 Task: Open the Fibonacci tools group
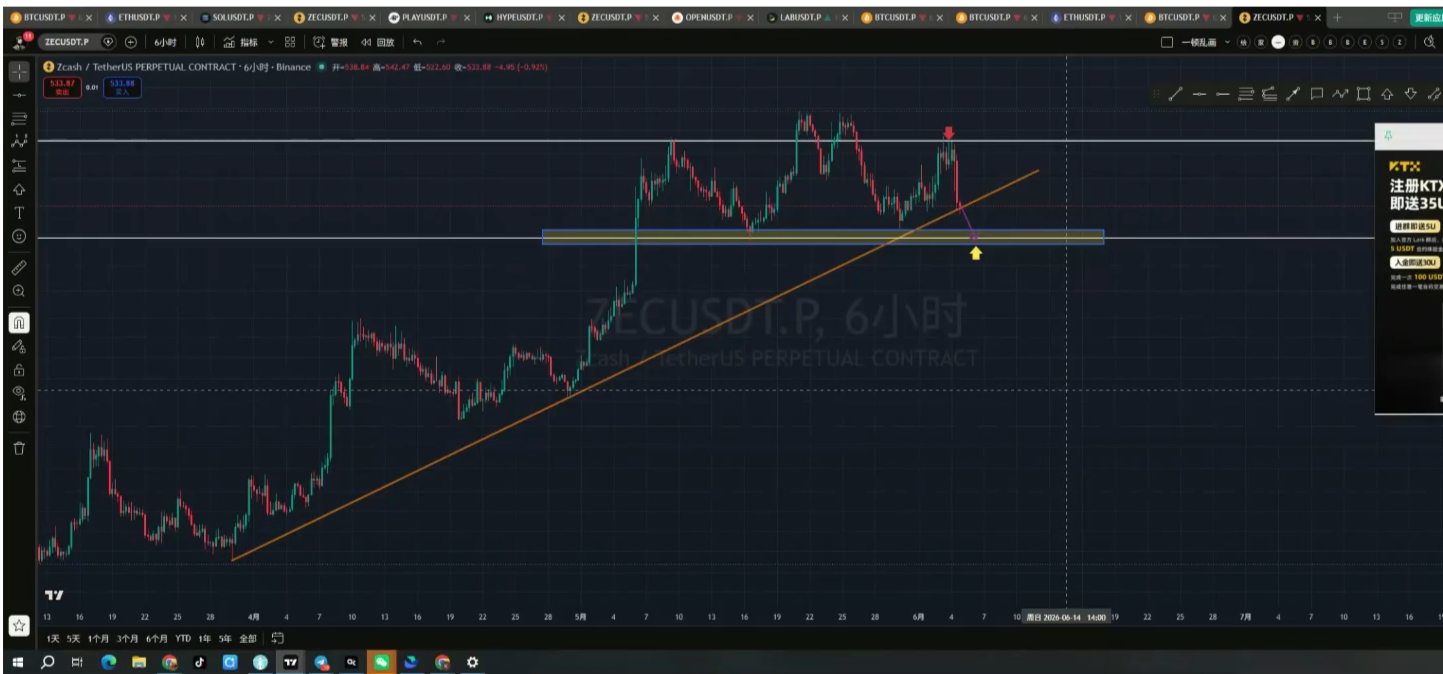pos(18,118)
